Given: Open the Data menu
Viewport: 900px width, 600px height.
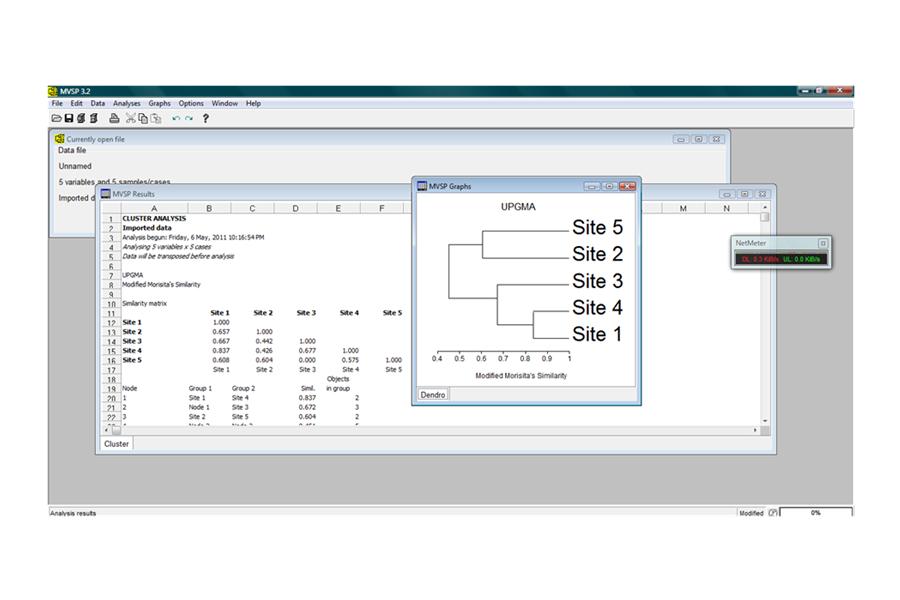Looking at the screenshot, I should [97, 103].
